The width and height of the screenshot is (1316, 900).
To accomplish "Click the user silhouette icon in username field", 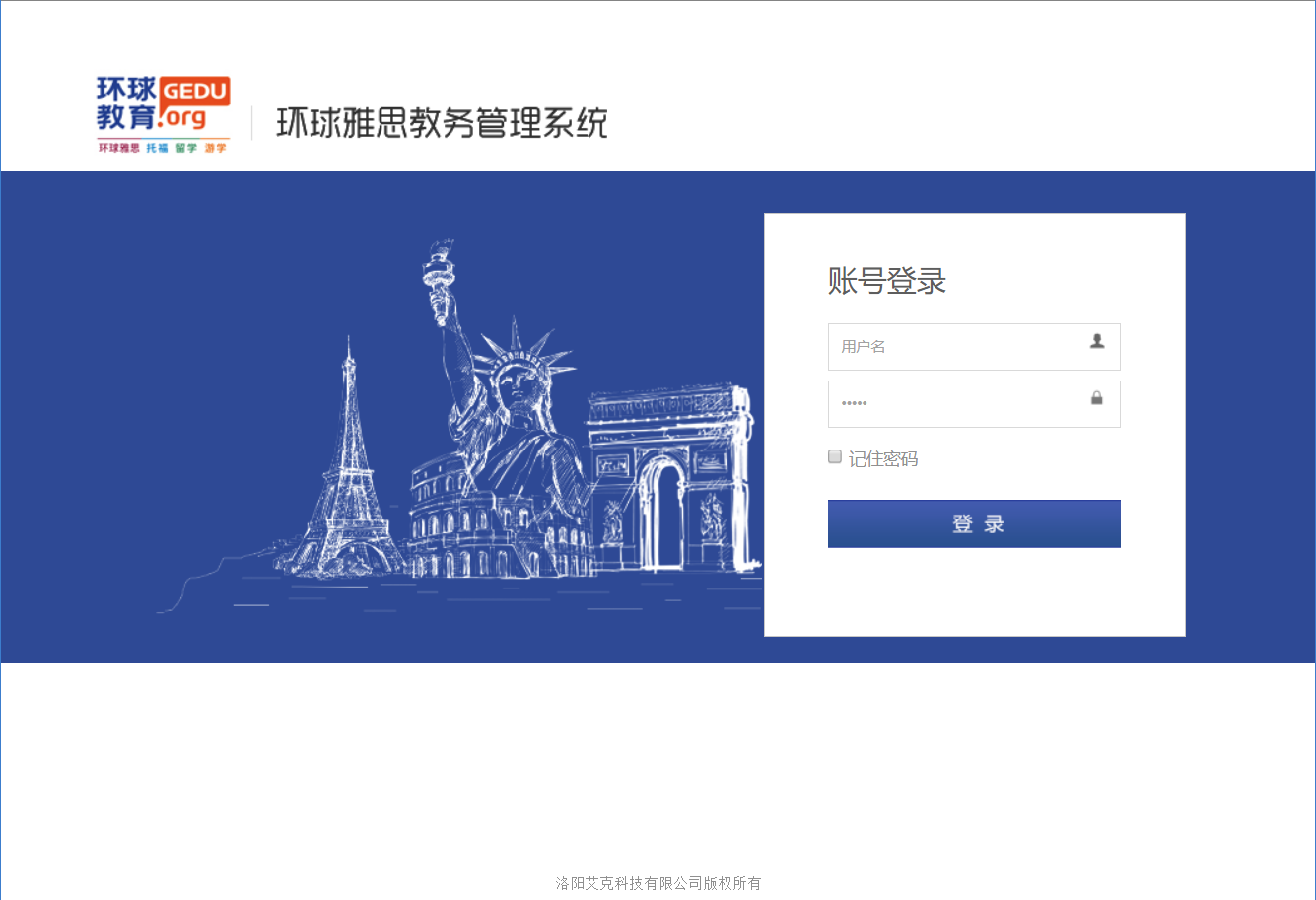I will [x=1097, y=341].
